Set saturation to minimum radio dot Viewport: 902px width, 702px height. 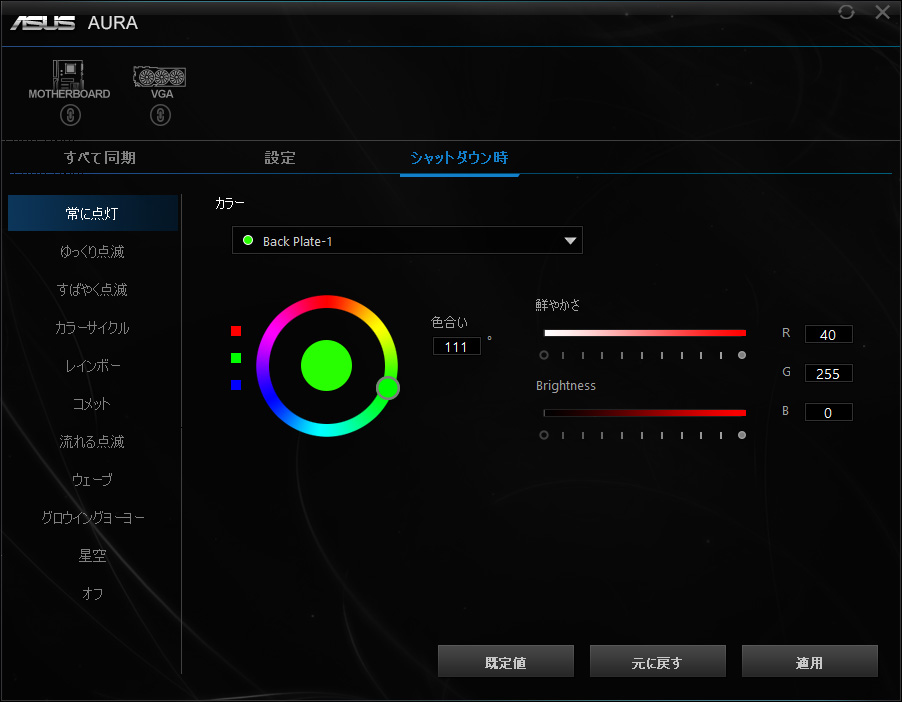tap(544, 355)
